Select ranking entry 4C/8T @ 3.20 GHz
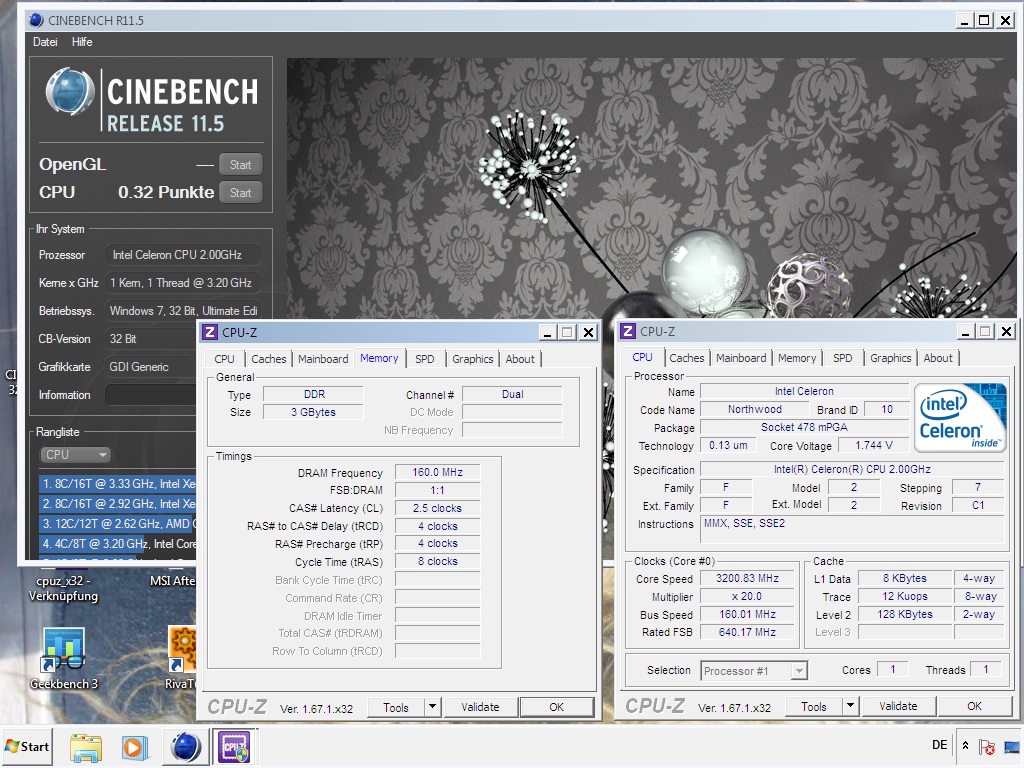This screenshot has height=768, width=1024. pos(118,544)
